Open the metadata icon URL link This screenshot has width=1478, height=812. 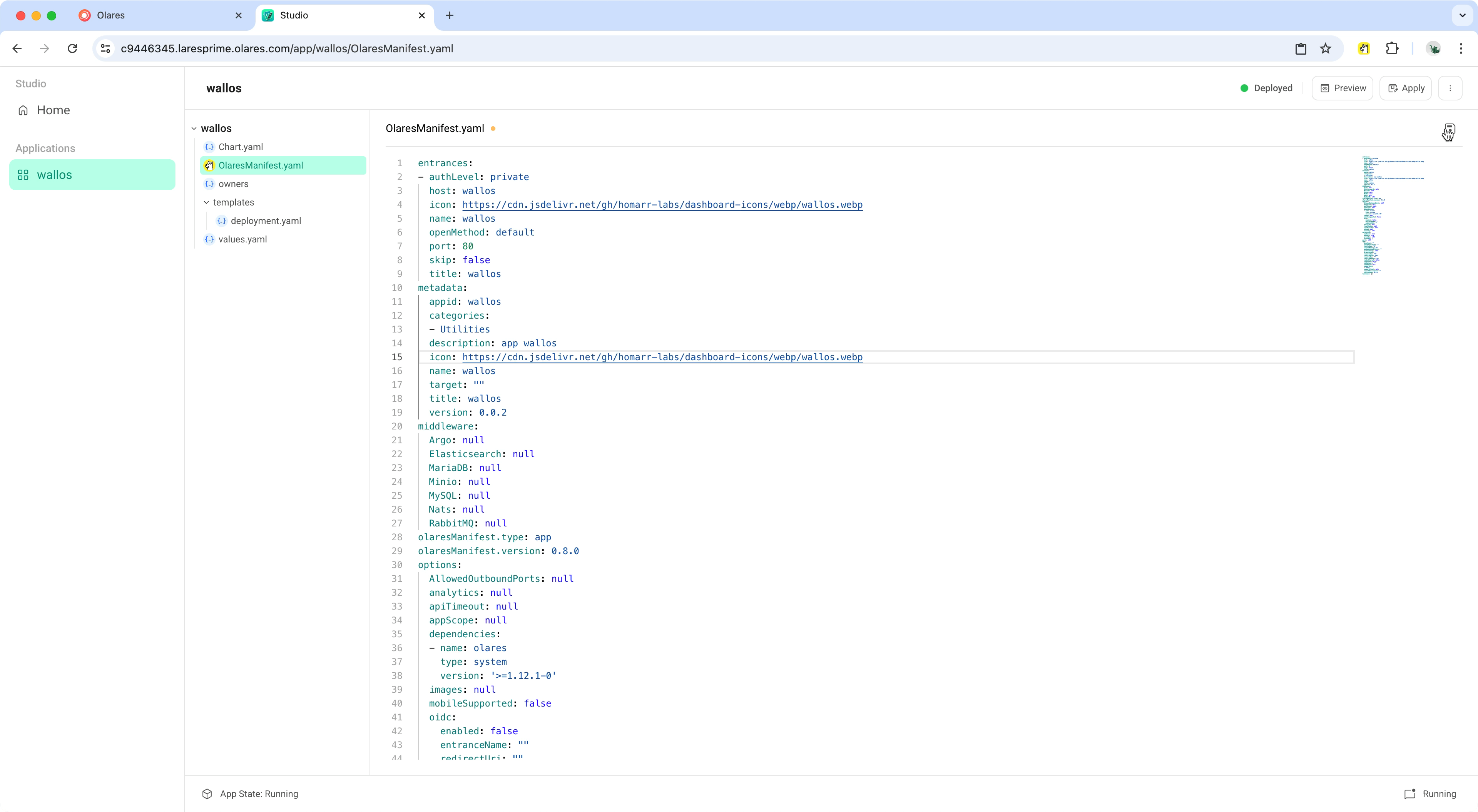(x=662, y=357)
